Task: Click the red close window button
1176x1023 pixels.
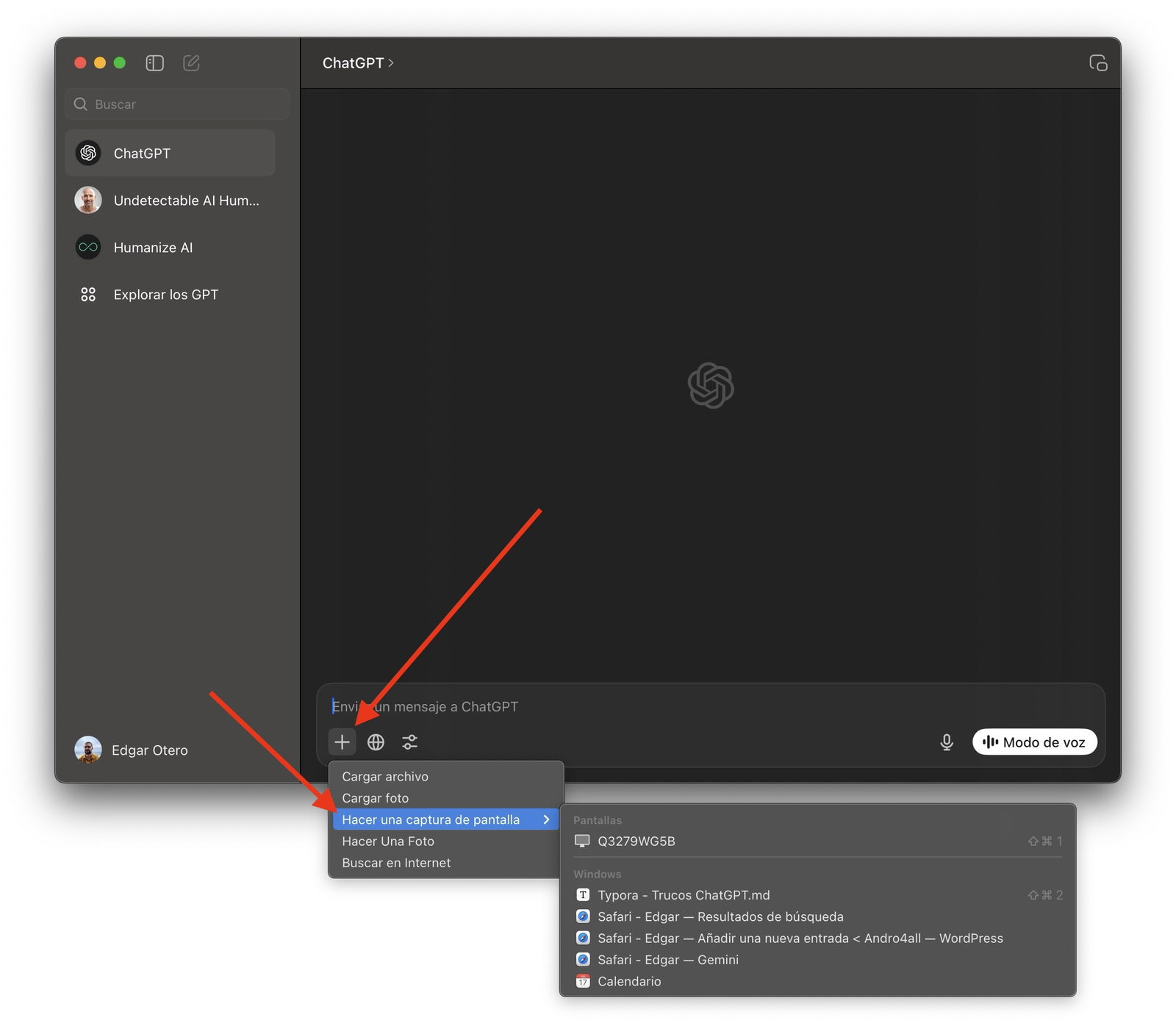Action: (x=81, y=63)
